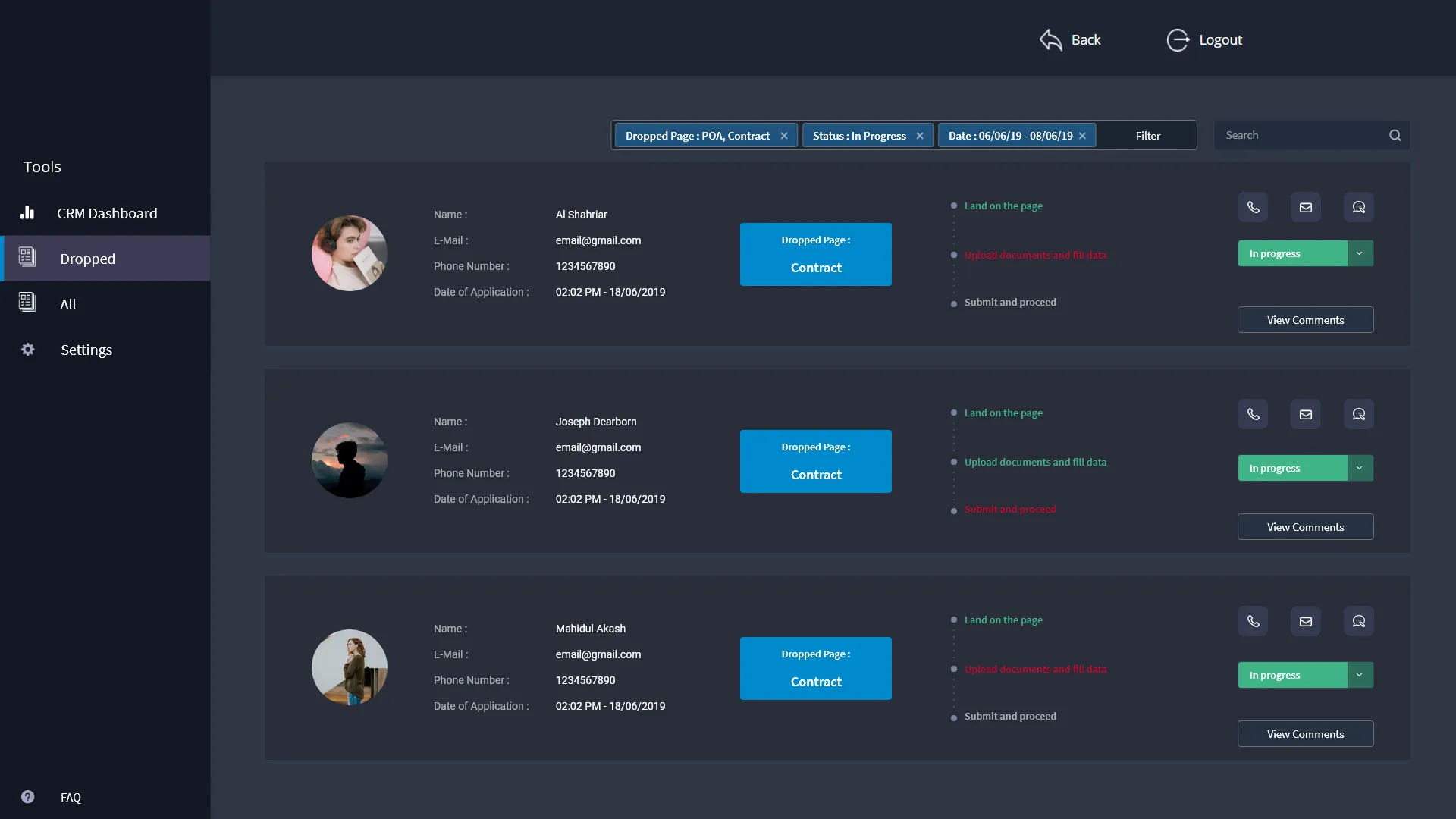
Task: Remove the Status In Progress filter chip
Action: pyautogui.click(x=920, y=136)
